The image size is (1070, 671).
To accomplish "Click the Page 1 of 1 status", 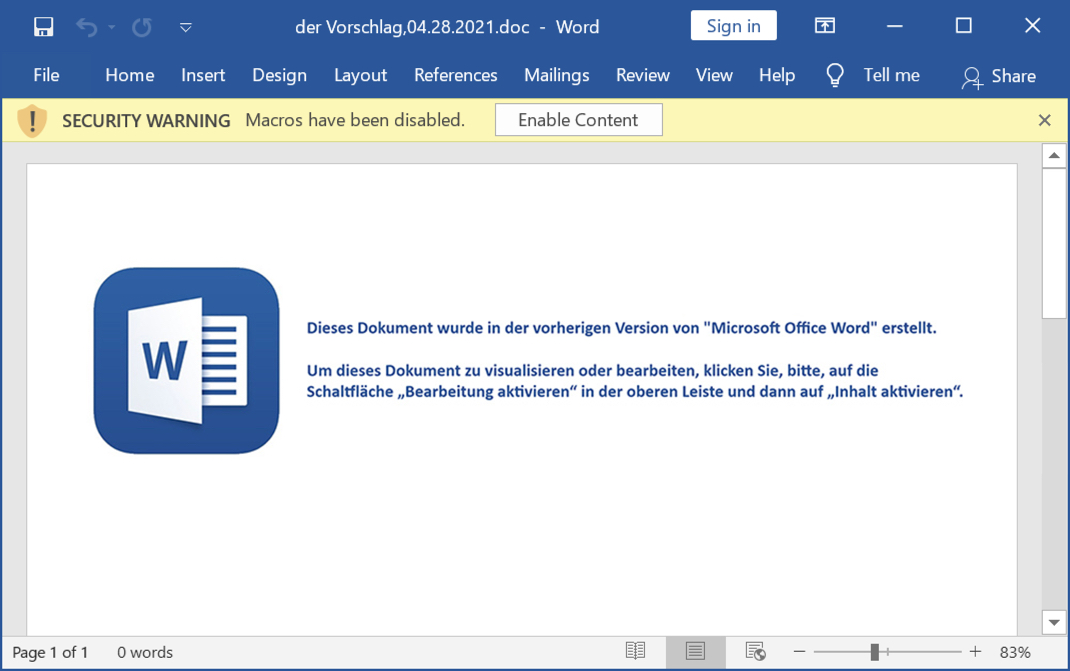I will pos(50,653).
